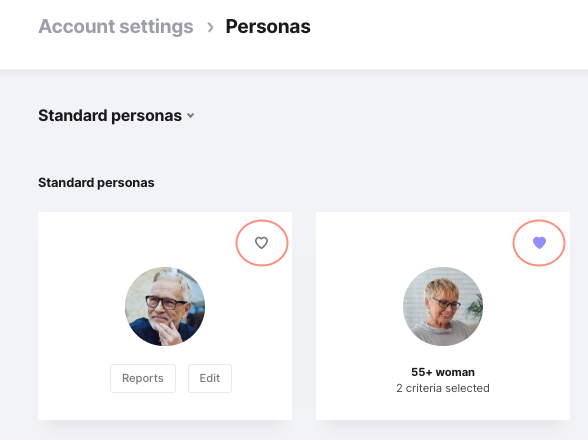This screenshot has width=588, height=440.
Task: Unfavorite the 55+ woman persona purple heart
Action: click(x=539, y=243)
